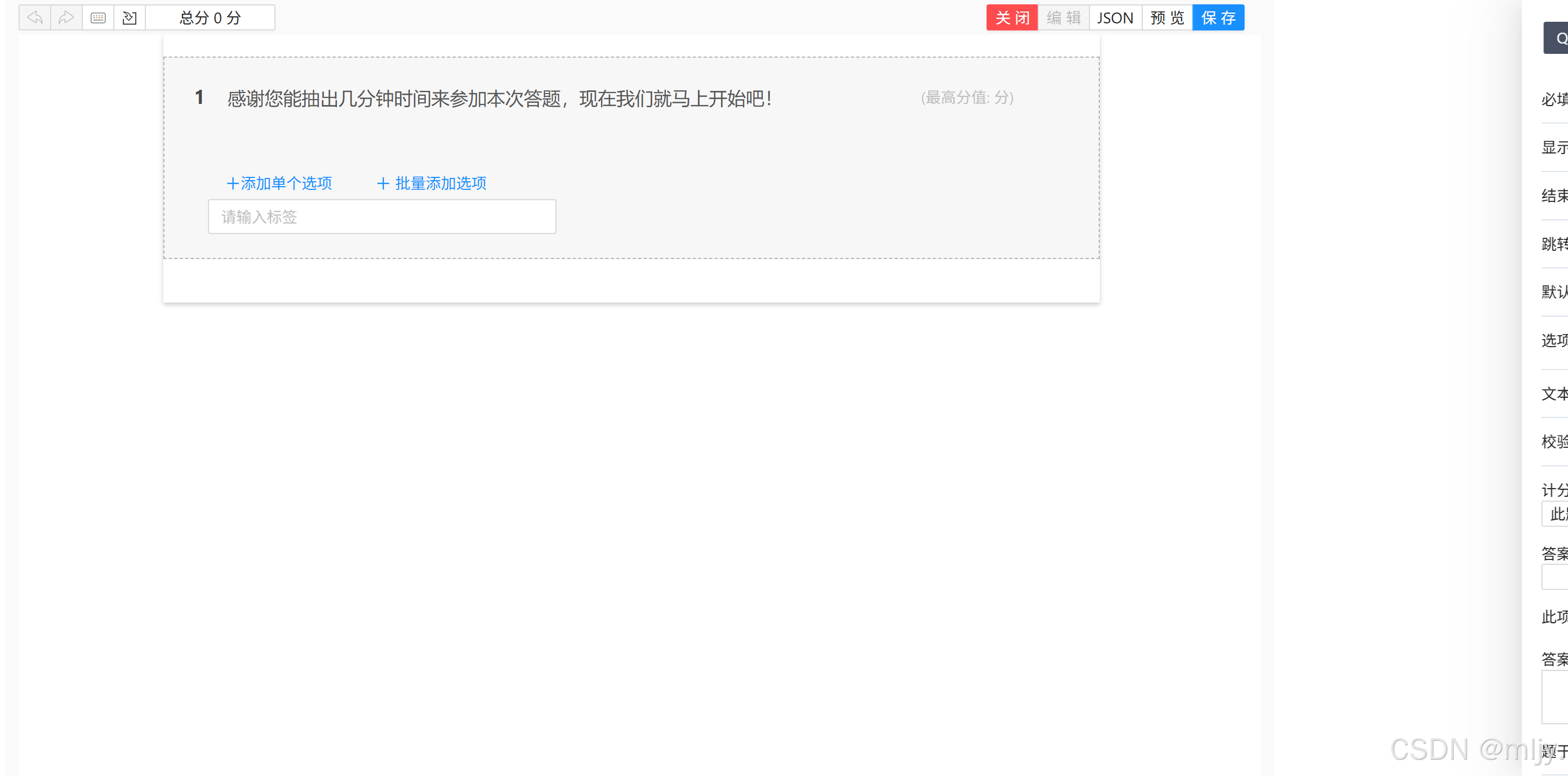Click the redo arrow icon
The height and width of the screenshot is (776, 1568).
click(66, 17)
